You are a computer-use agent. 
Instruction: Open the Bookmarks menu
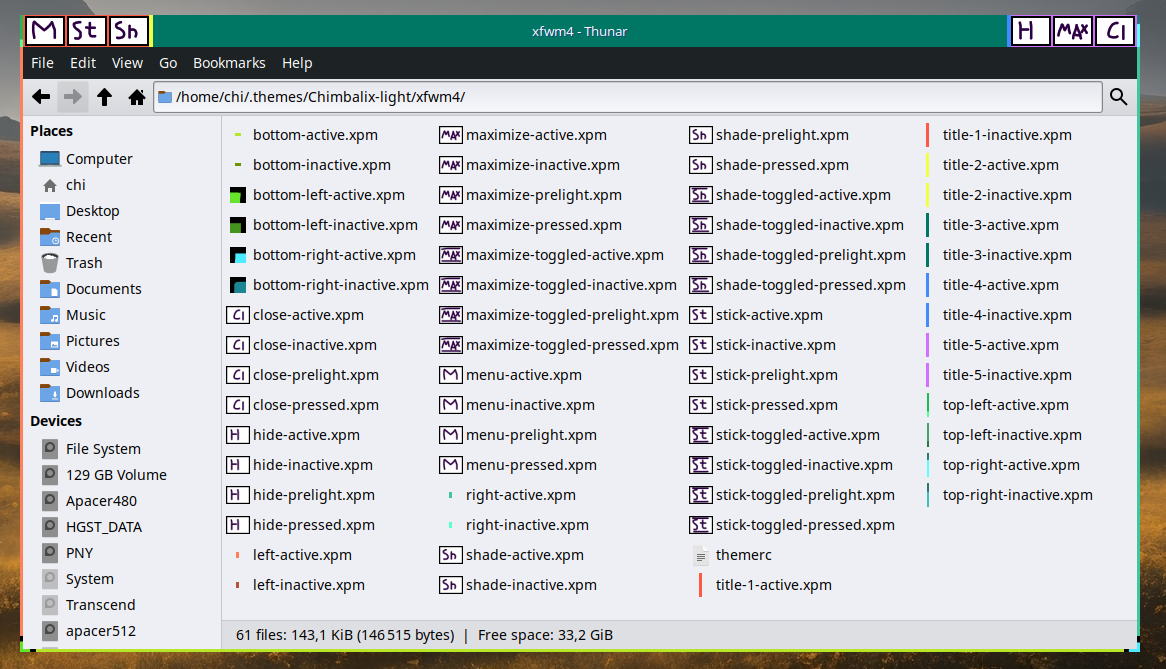[x=229, y=63]
